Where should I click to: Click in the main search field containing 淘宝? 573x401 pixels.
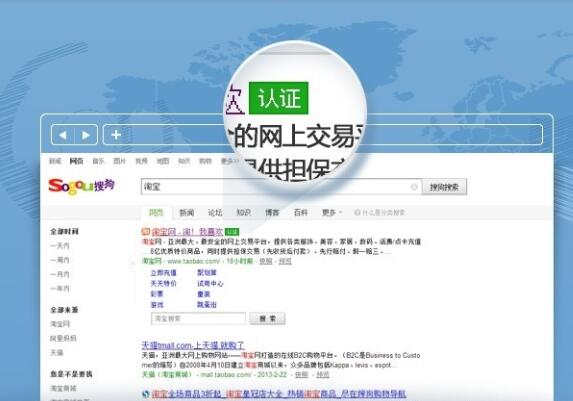(x=281, y=187)
